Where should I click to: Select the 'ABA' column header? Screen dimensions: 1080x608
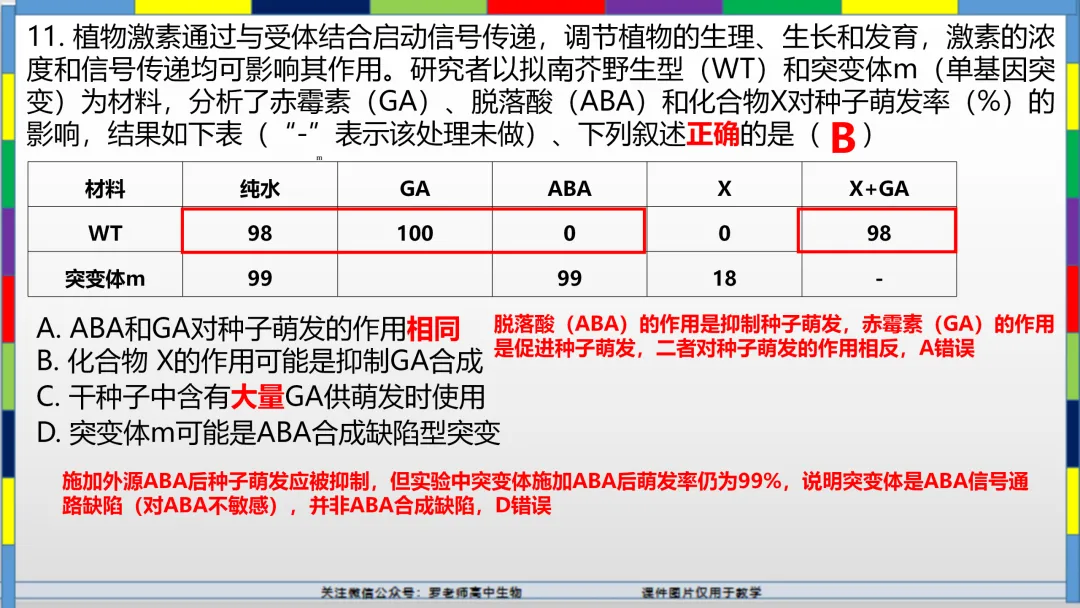570,185
